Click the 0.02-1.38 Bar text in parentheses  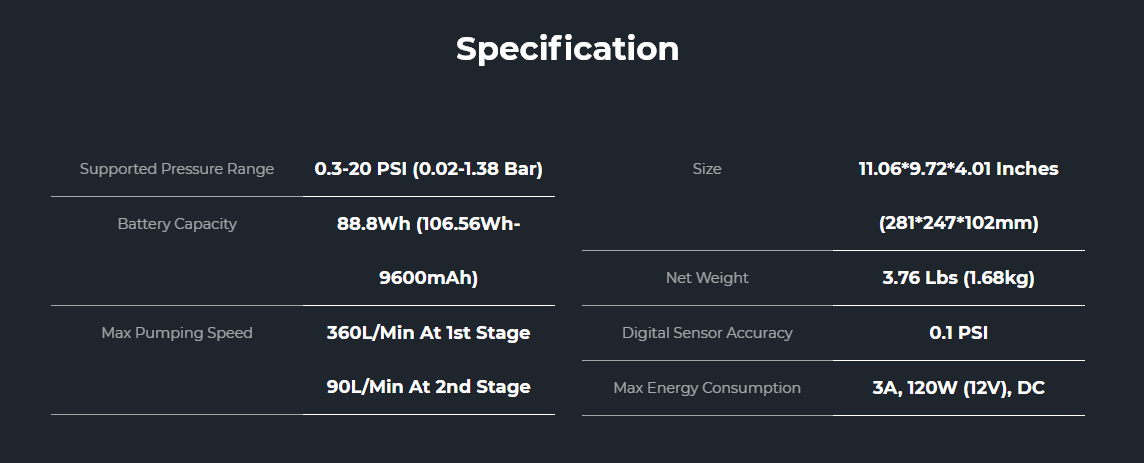coord(477,169)
